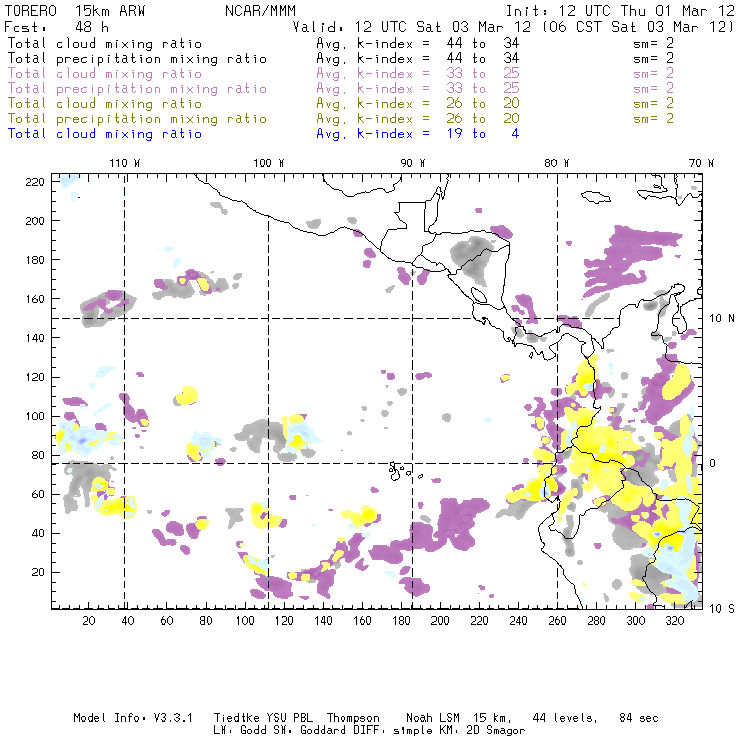
Task: Select the "120" tick label on horizontal axis
Action: [284, 621]
